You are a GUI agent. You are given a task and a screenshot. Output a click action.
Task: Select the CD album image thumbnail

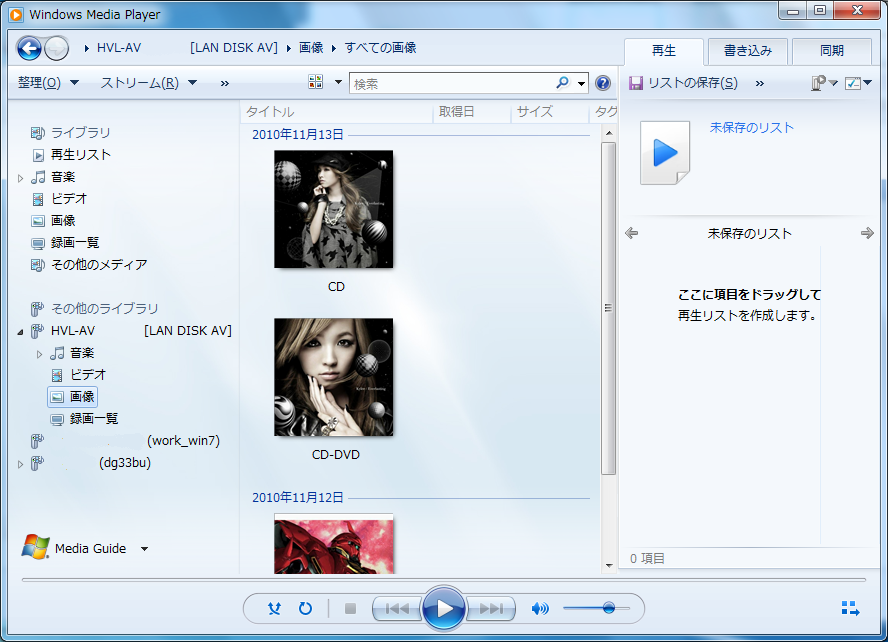tap(334, 209)
